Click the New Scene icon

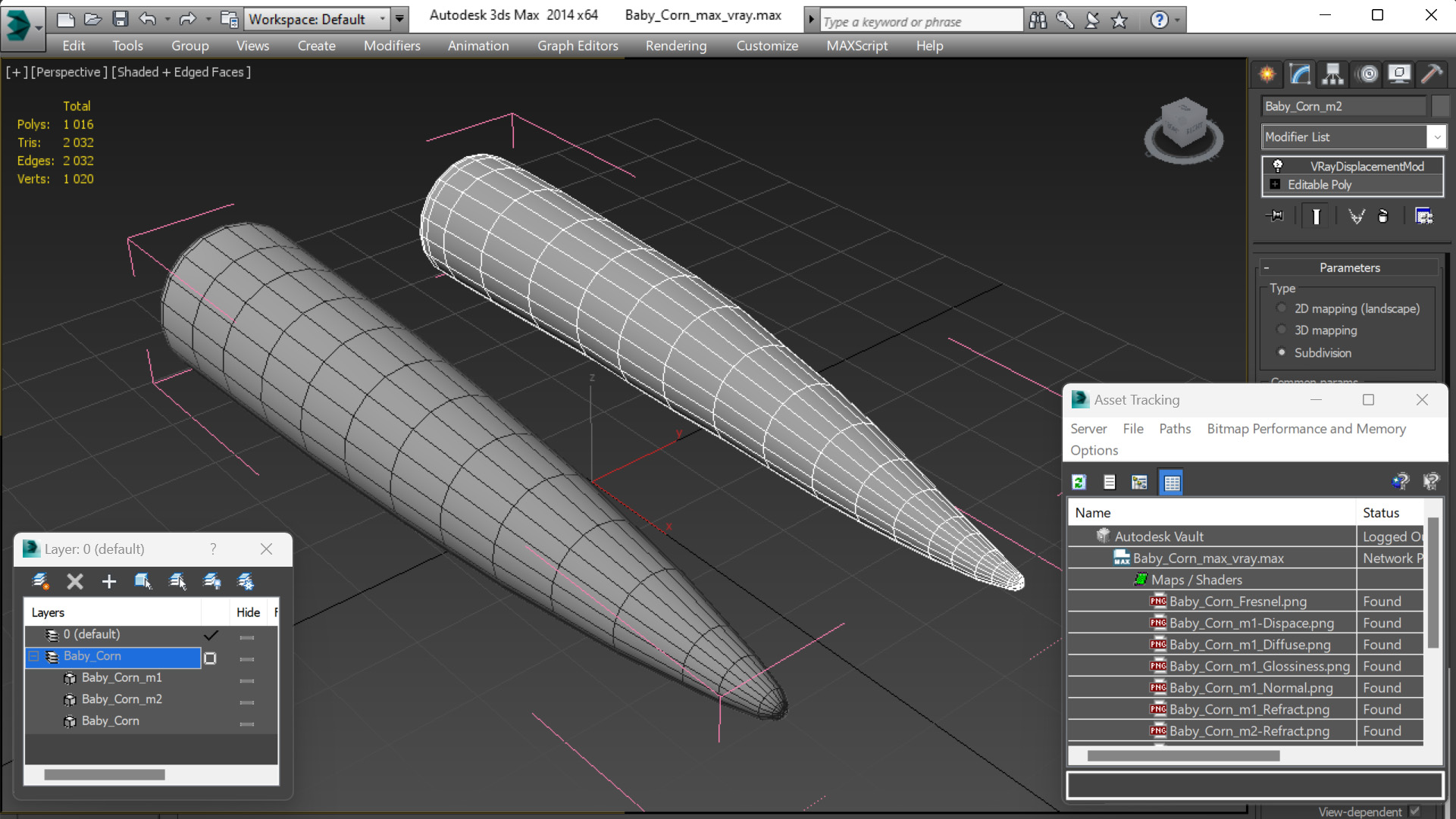(x=66, y=19)
